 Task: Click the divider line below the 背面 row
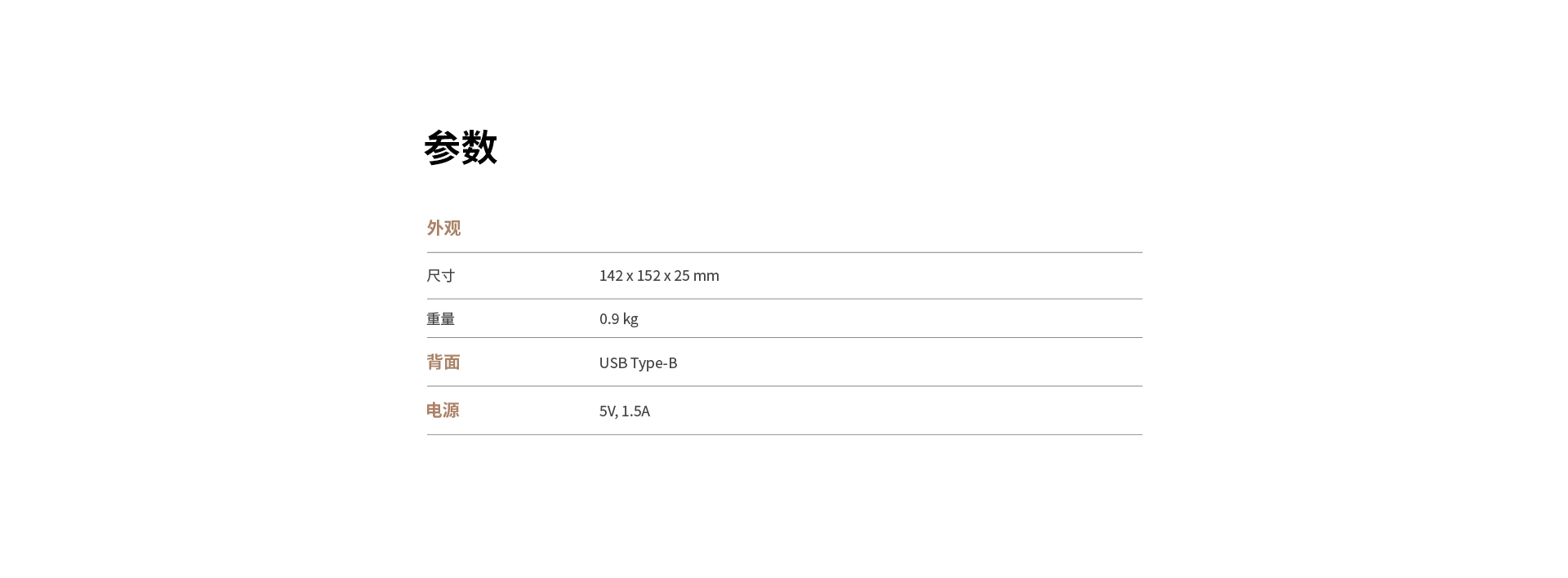pos(784,385)
